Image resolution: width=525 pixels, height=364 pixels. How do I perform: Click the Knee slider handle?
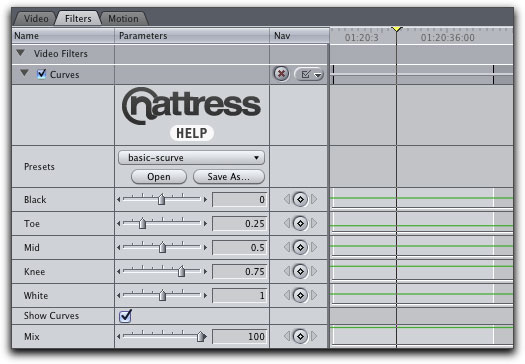click(181, 271)
